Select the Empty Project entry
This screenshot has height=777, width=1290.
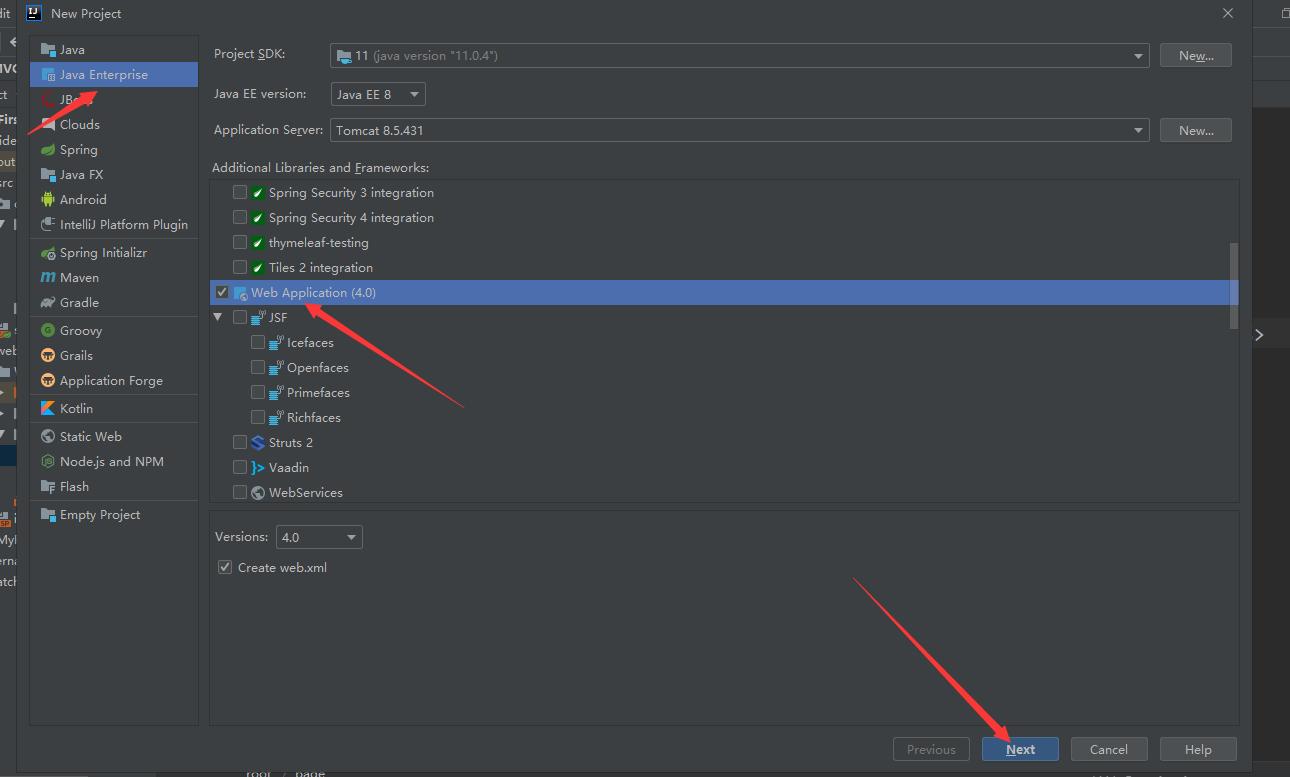(113, 514)
